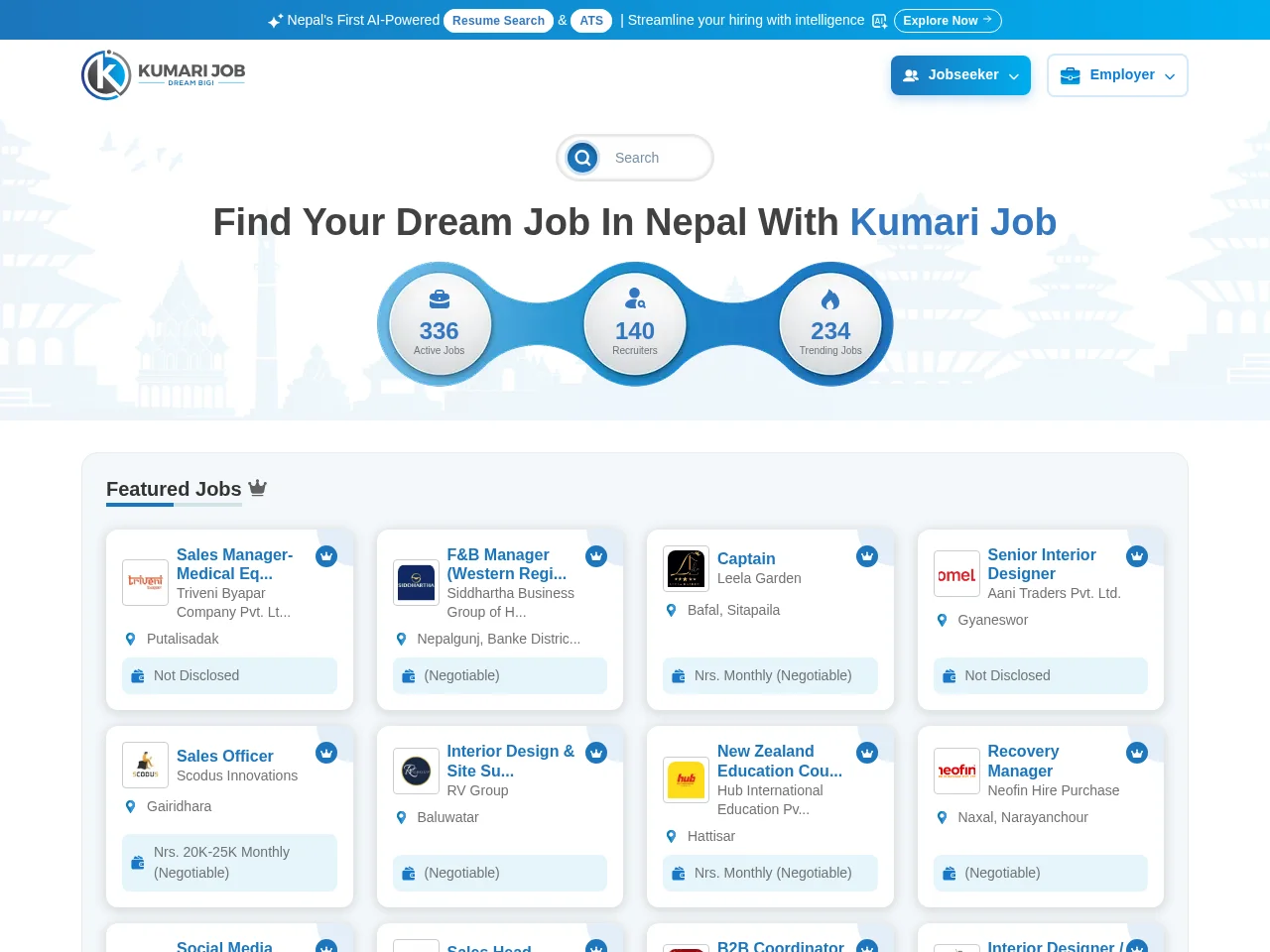Click crown badge on Senior Interior Designer card
Image resolution: width=1270 pixels, height=952 pixels.
(1137, 556)
